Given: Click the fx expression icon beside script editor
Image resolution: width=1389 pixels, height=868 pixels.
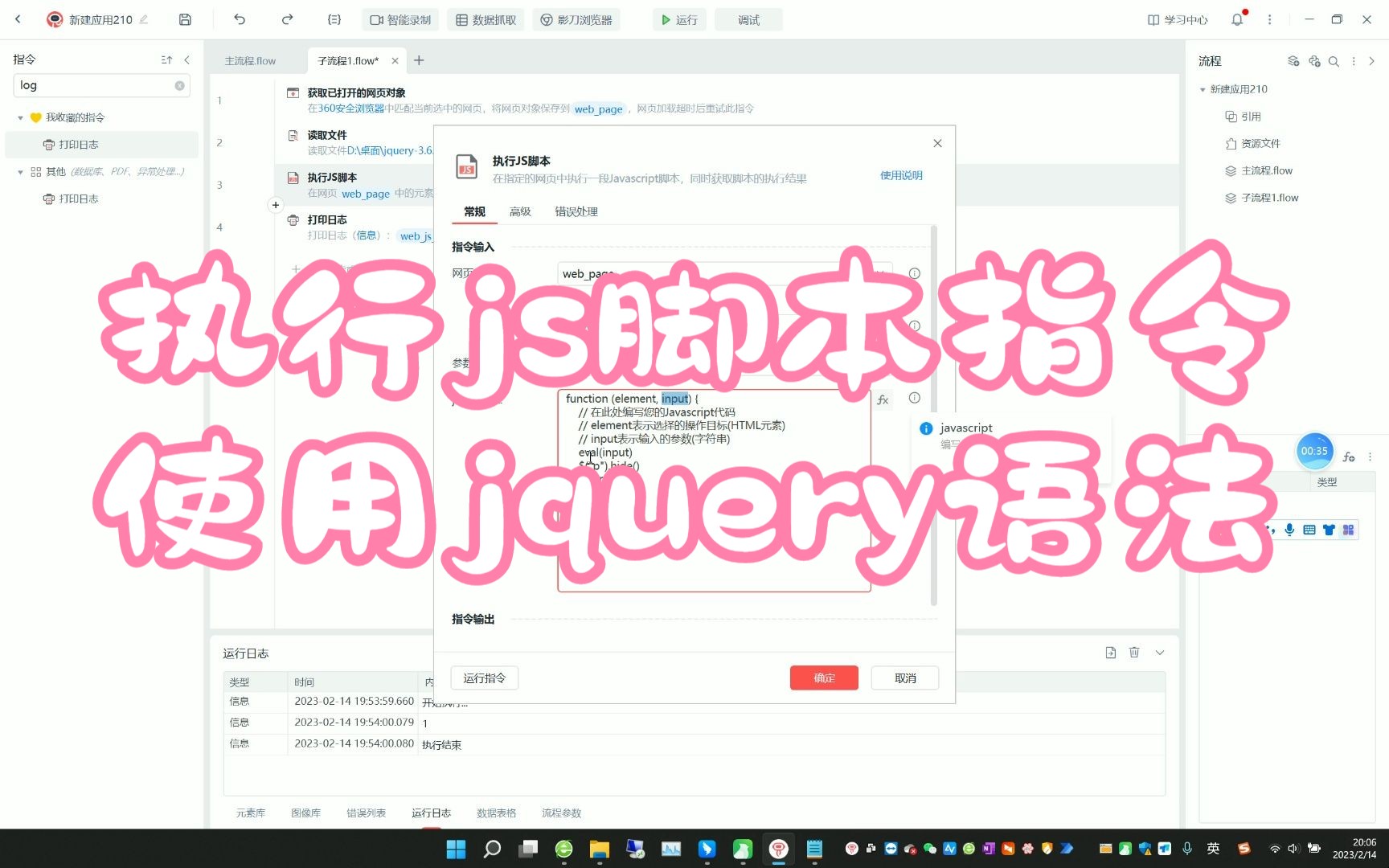Looking at the screenshot, I should pos(883,399).
